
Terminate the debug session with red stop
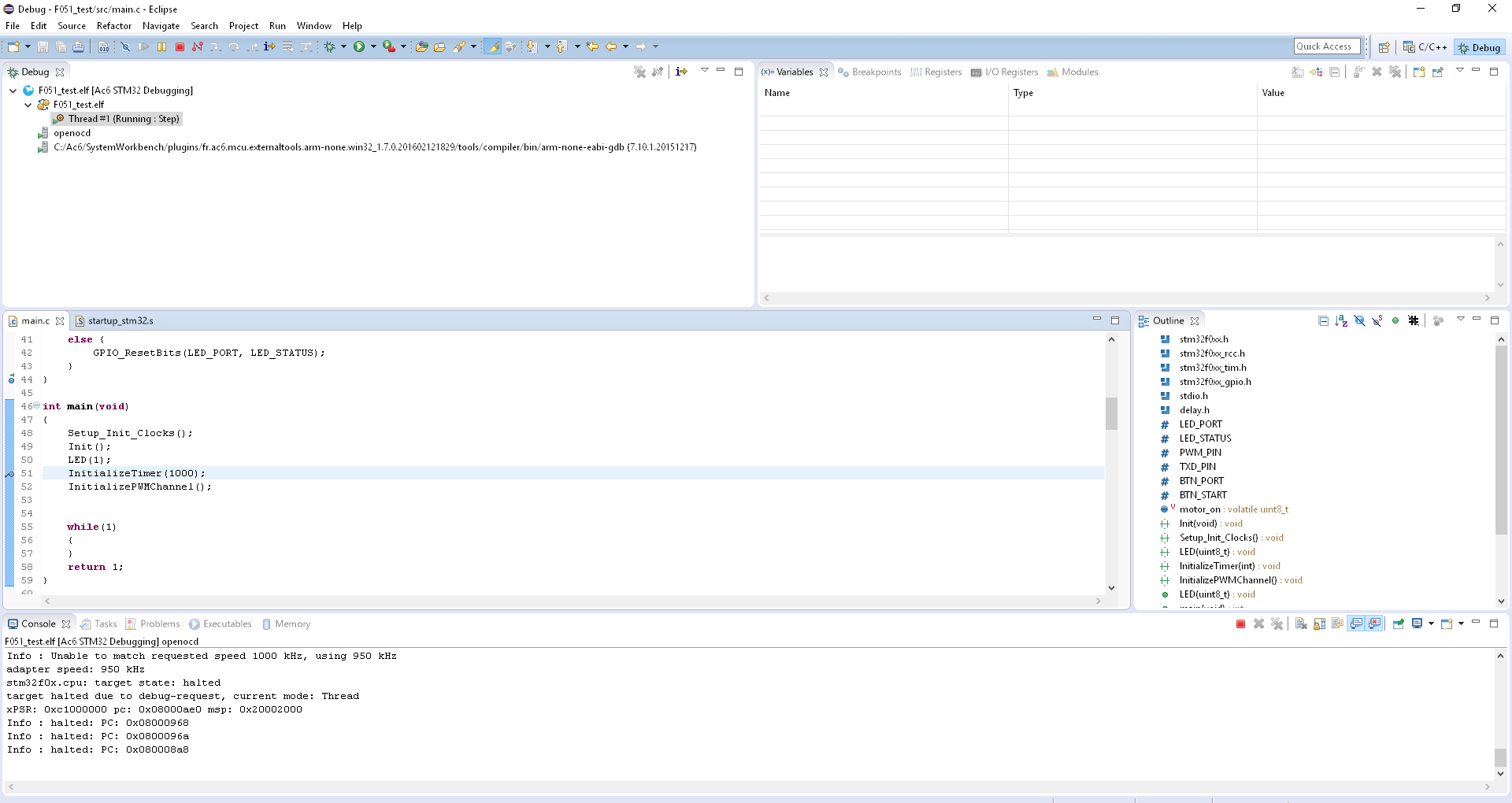pos(180,47)
